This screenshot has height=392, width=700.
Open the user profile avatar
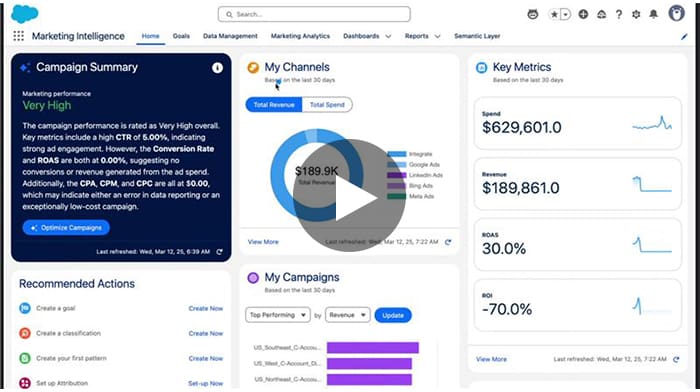676,13
